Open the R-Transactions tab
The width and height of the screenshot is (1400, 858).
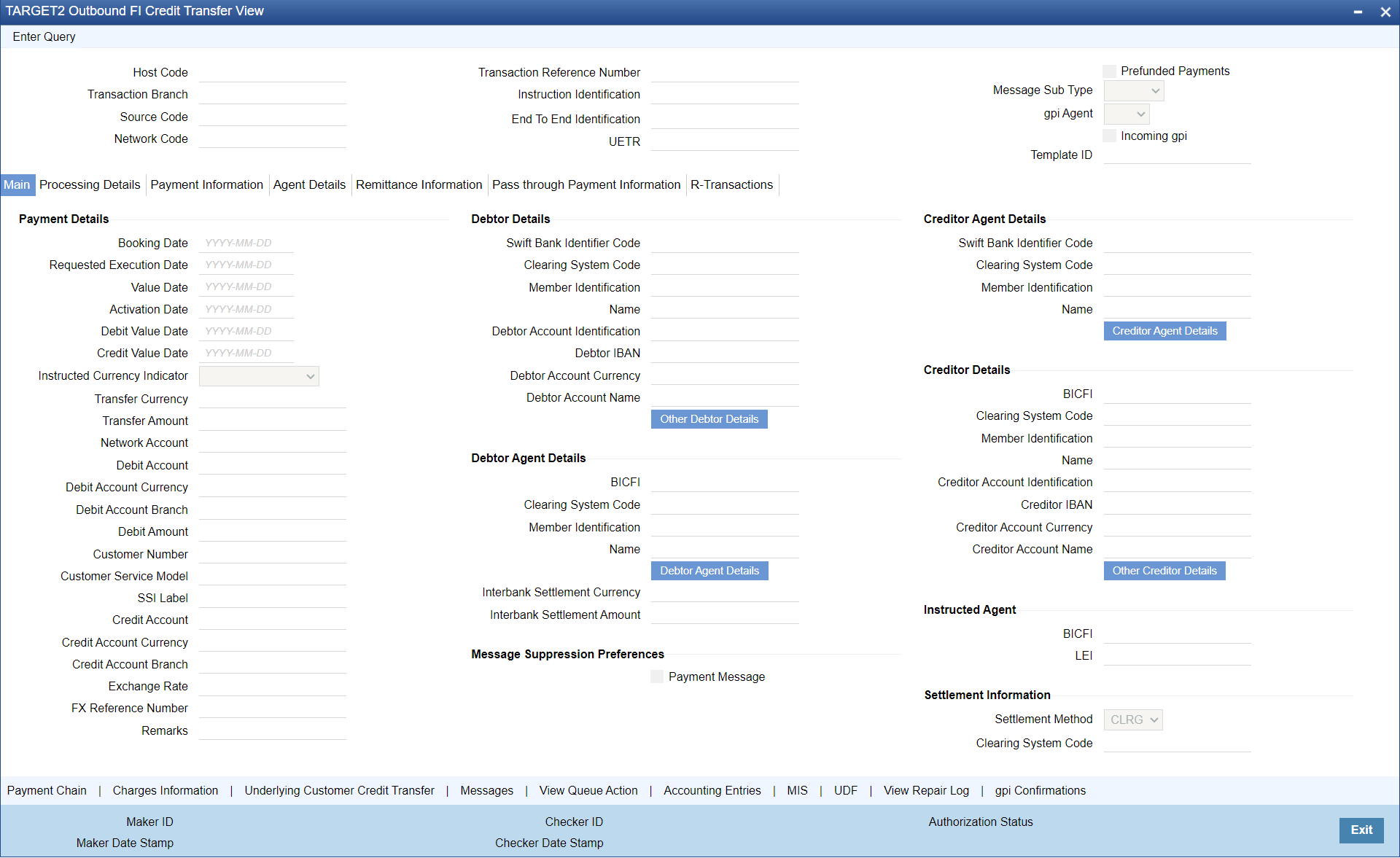click(x=732, y=185)
